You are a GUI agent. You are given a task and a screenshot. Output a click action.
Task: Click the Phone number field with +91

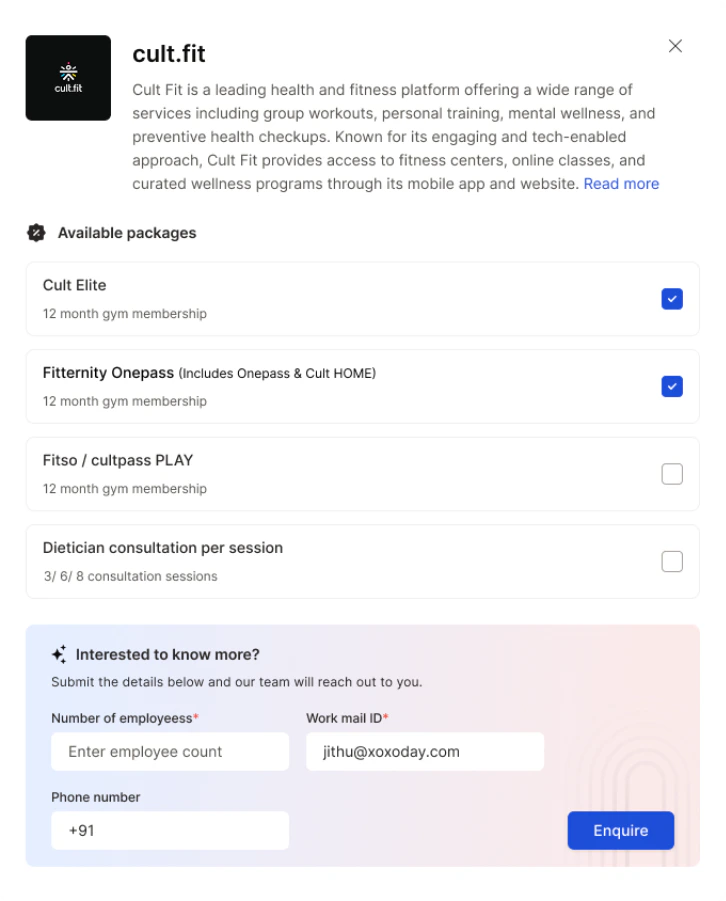(x=170, y=830)
